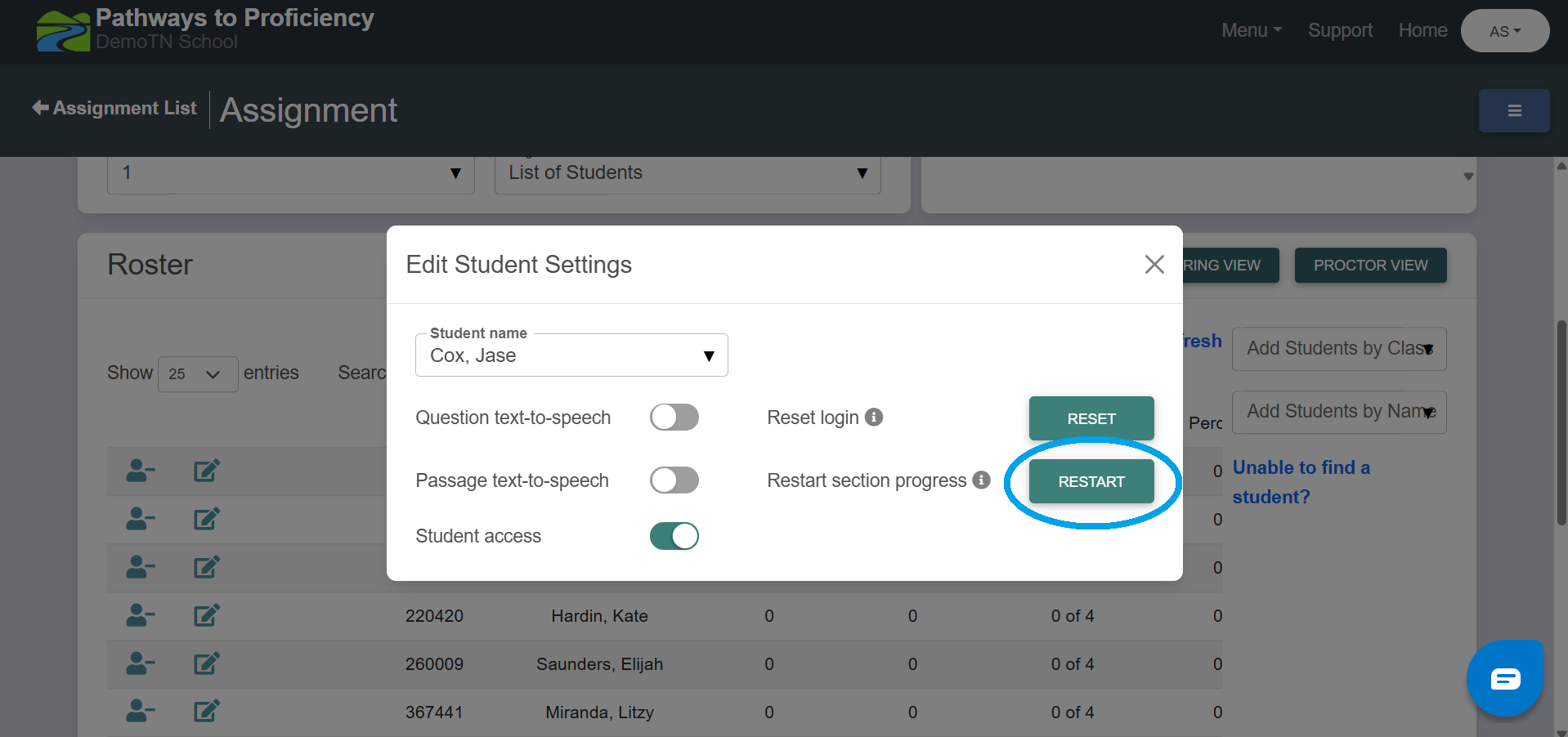The image size is (1568, 737).
Task: Click edit icon for Hardin, Kate
Action: (x=206, y=615)
